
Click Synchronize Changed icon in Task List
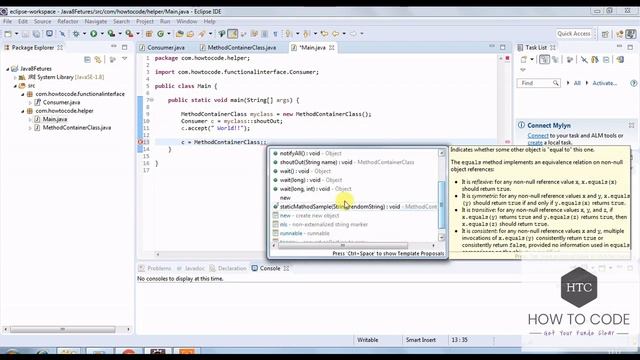[x=620, y=60]
